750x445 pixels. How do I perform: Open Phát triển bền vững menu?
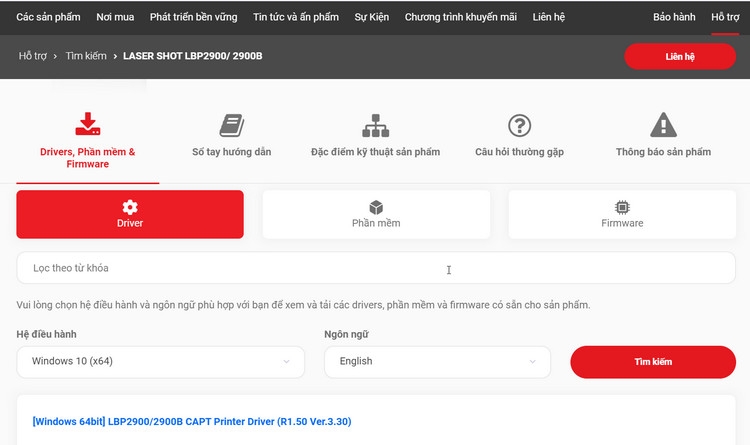[x=193, y=17]
